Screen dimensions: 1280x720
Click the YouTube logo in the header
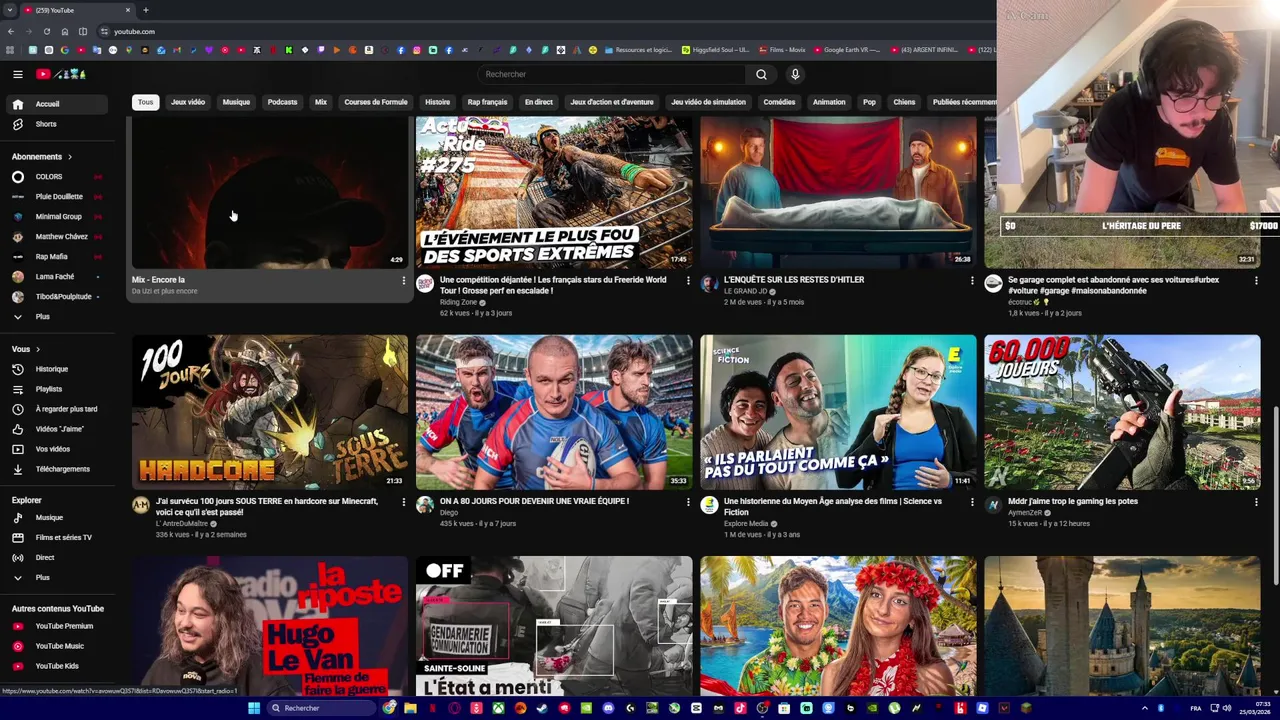click(x=61, y=74)
